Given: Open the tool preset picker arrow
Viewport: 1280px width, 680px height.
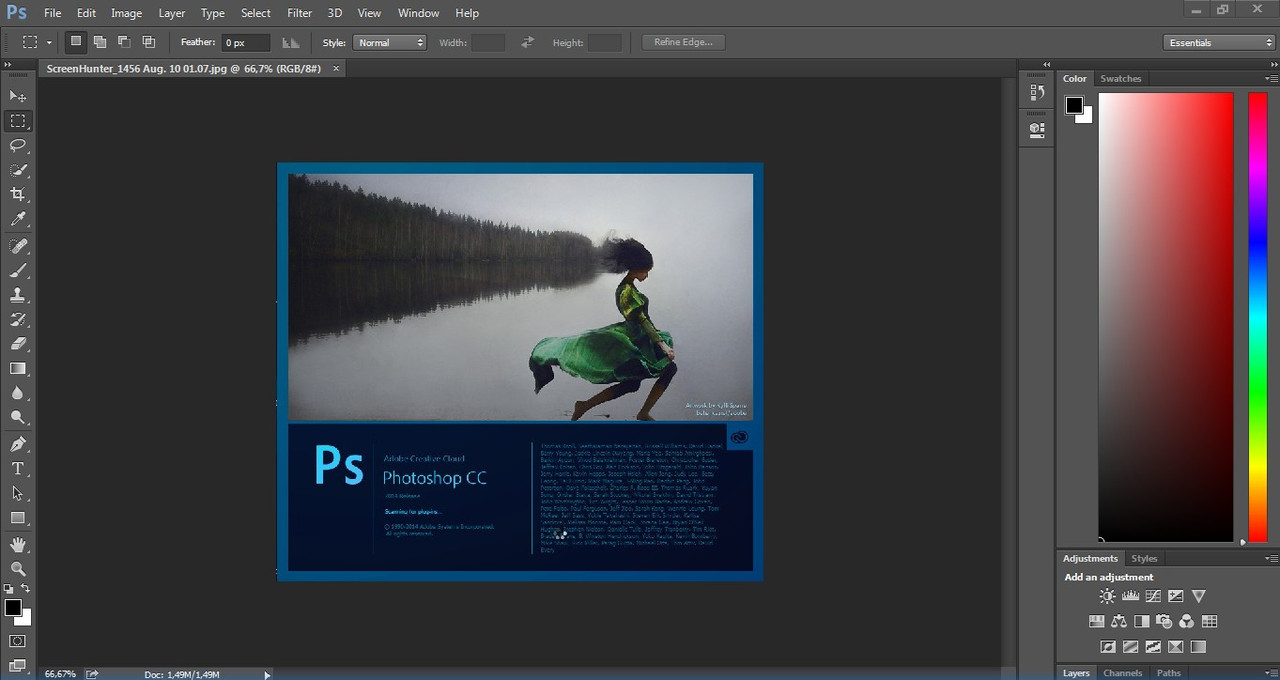Looking at the screenshot, I should pyautogui.click(x=48, y=43).
